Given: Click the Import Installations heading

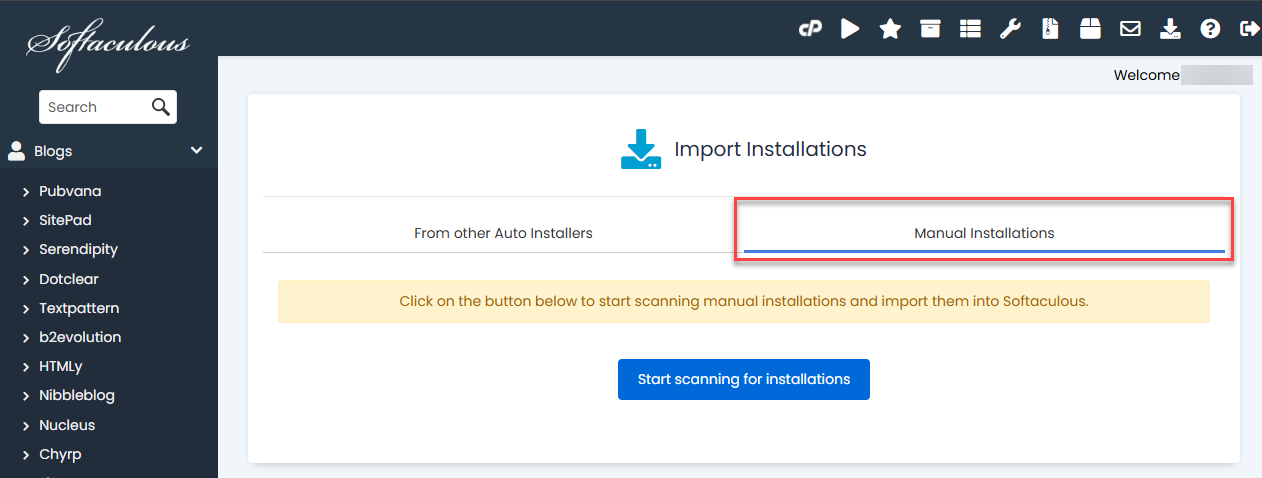Looking at the screenshot, I should [x=770, y=149].
